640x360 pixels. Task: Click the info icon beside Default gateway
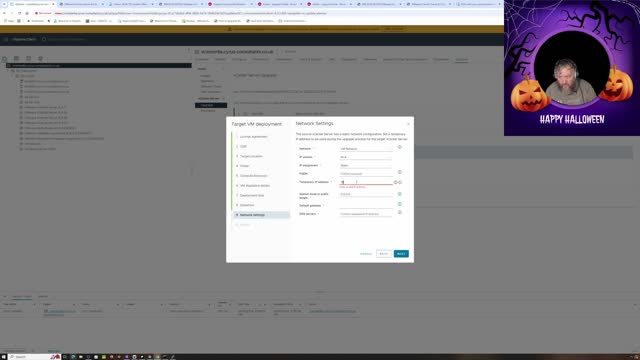(x=400, y=204)
